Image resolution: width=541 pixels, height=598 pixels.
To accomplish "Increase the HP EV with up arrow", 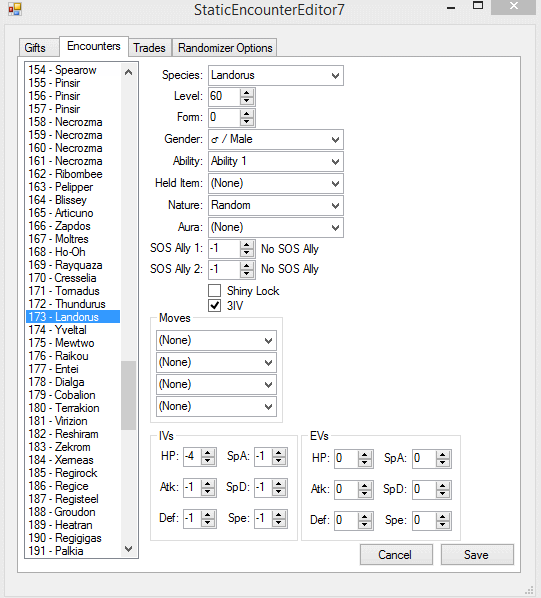I will tap(365, 455).
